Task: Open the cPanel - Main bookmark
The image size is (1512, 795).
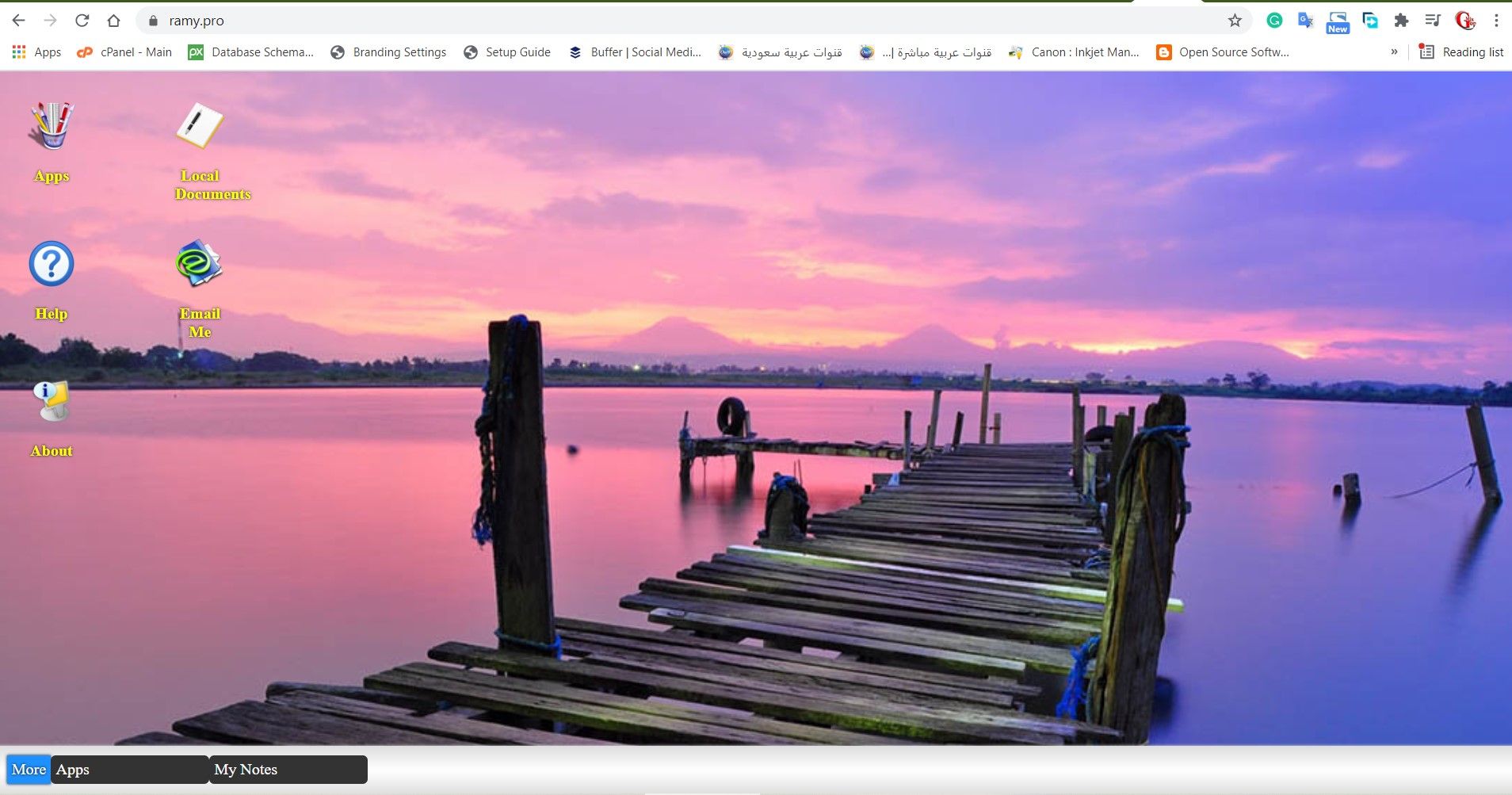Action: click(124, 52)
